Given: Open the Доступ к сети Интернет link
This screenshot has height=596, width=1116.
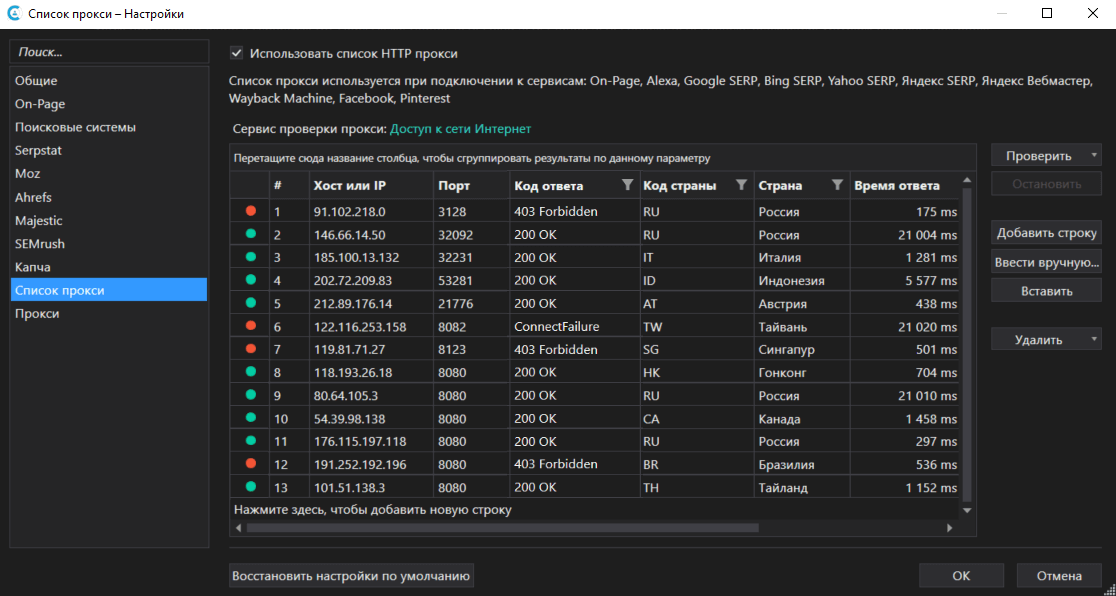Looking at the screenshot, I should [x=460, y=129].
